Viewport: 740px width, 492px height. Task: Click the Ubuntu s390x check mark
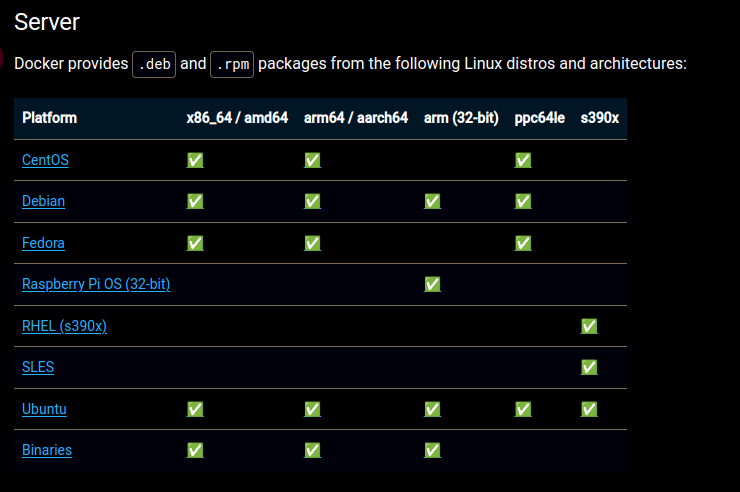pyautogui.click(x=589, y=409)
